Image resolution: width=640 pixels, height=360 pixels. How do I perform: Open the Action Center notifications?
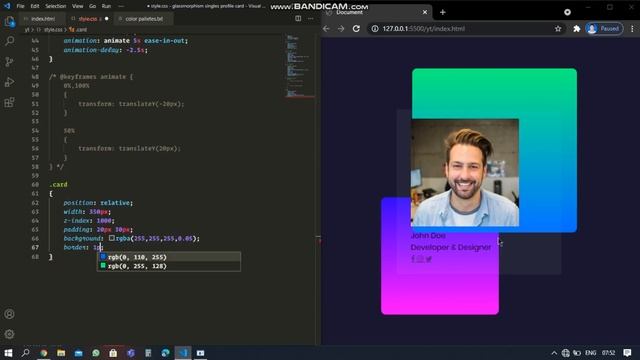tap(627, 353)
